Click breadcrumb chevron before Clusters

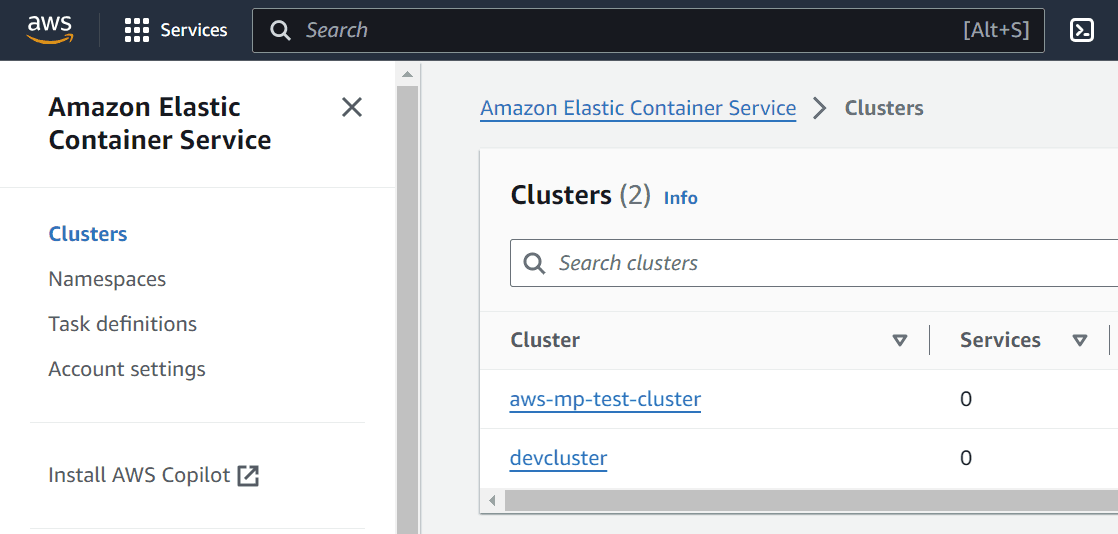coord(820,108)
